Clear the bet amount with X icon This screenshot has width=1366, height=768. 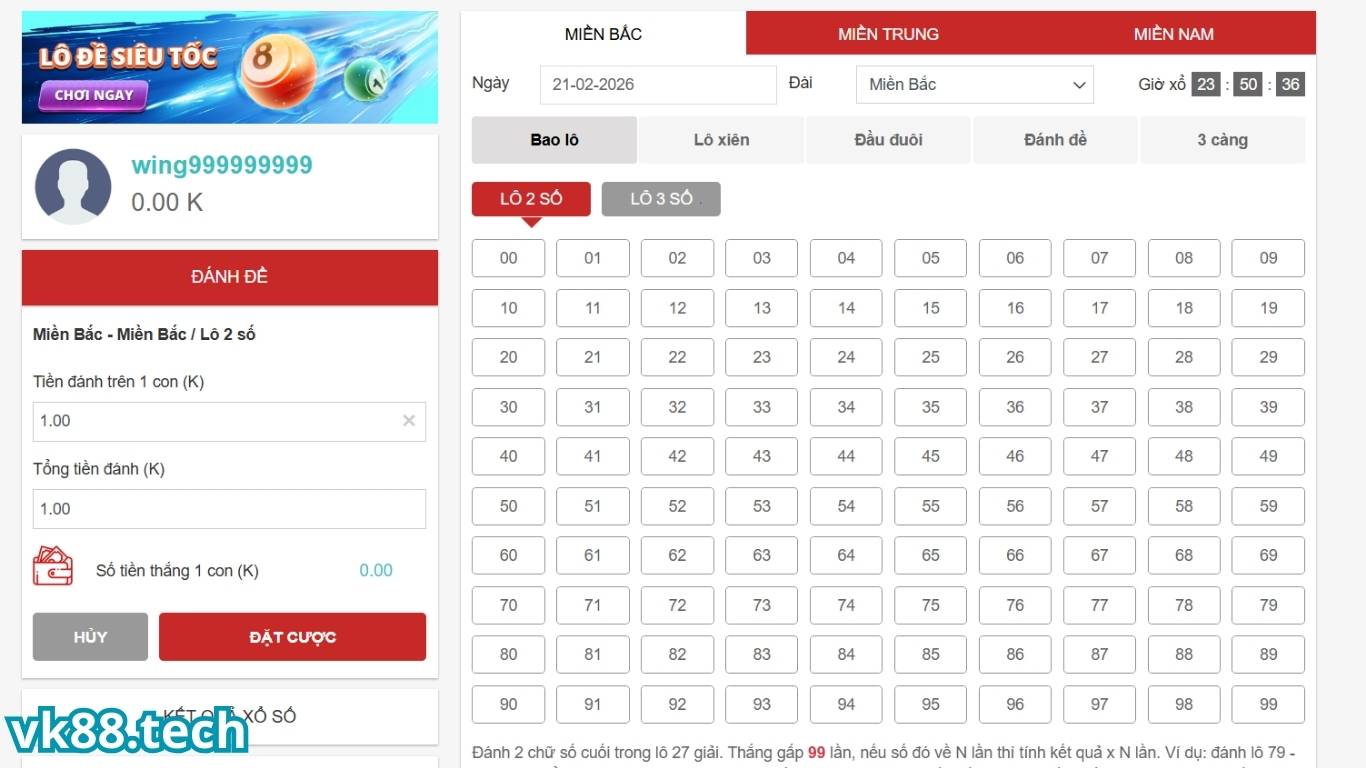point(408,421)
